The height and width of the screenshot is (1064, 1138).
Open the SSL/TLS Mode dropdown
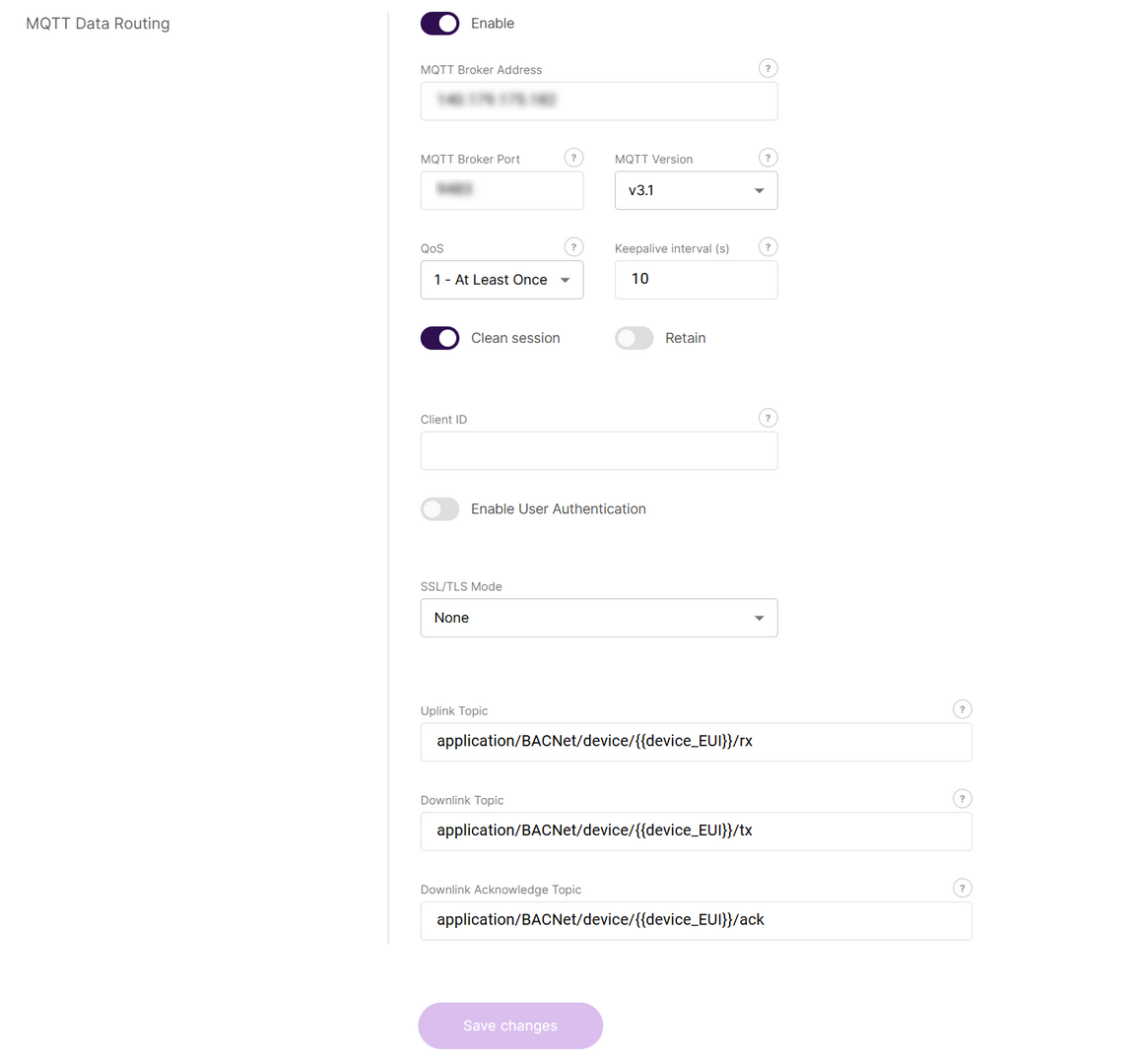tap(598, 618)
